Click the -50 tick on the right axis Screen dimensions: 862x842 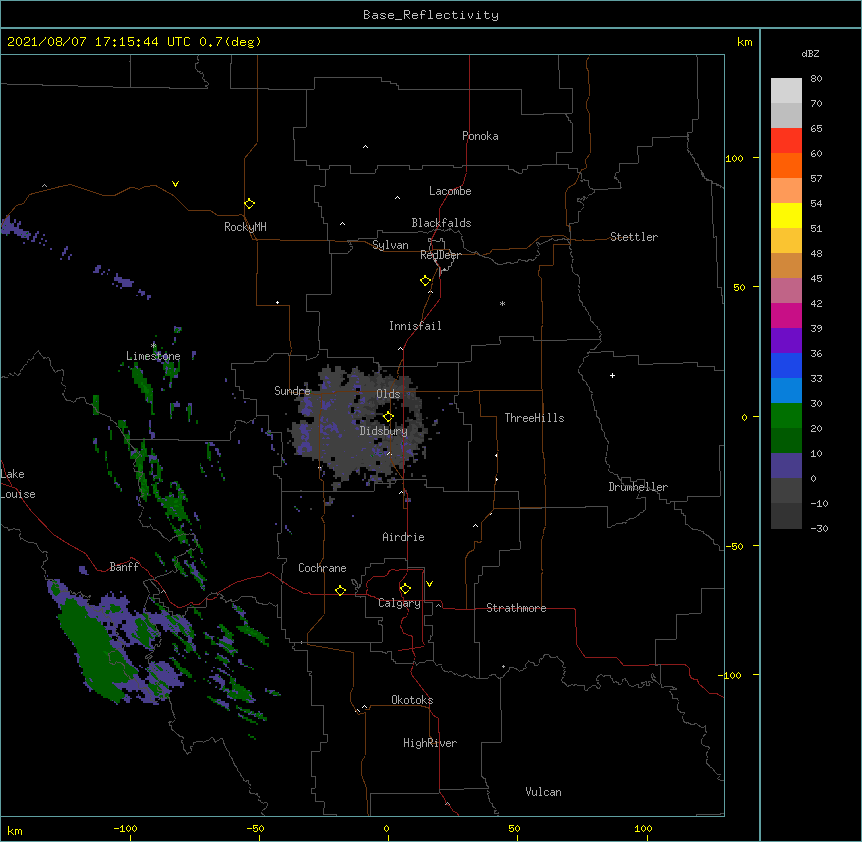click(x=734, y=546)
